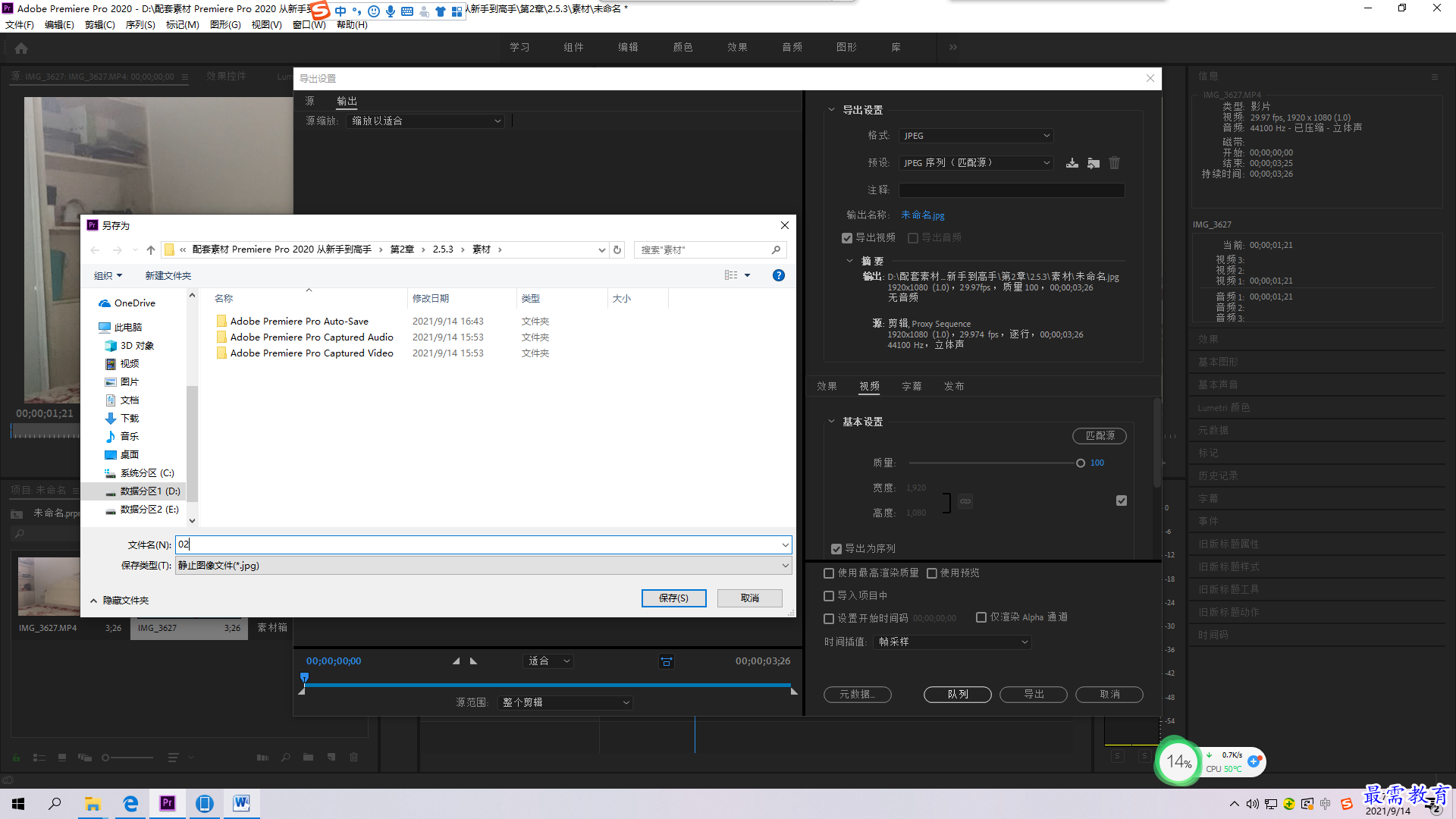Enable Set Start Timecode checkbox
The height and width of the screenshot is (819, 1456).
point(829,619)
